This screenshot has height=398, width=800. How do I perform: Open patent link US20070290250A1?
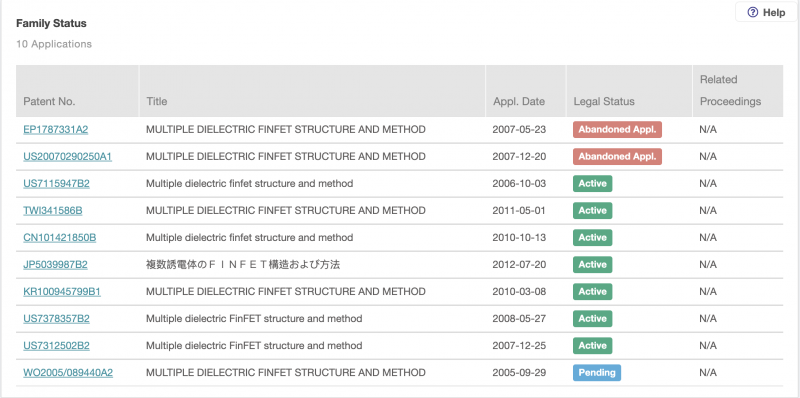(67, 157)
